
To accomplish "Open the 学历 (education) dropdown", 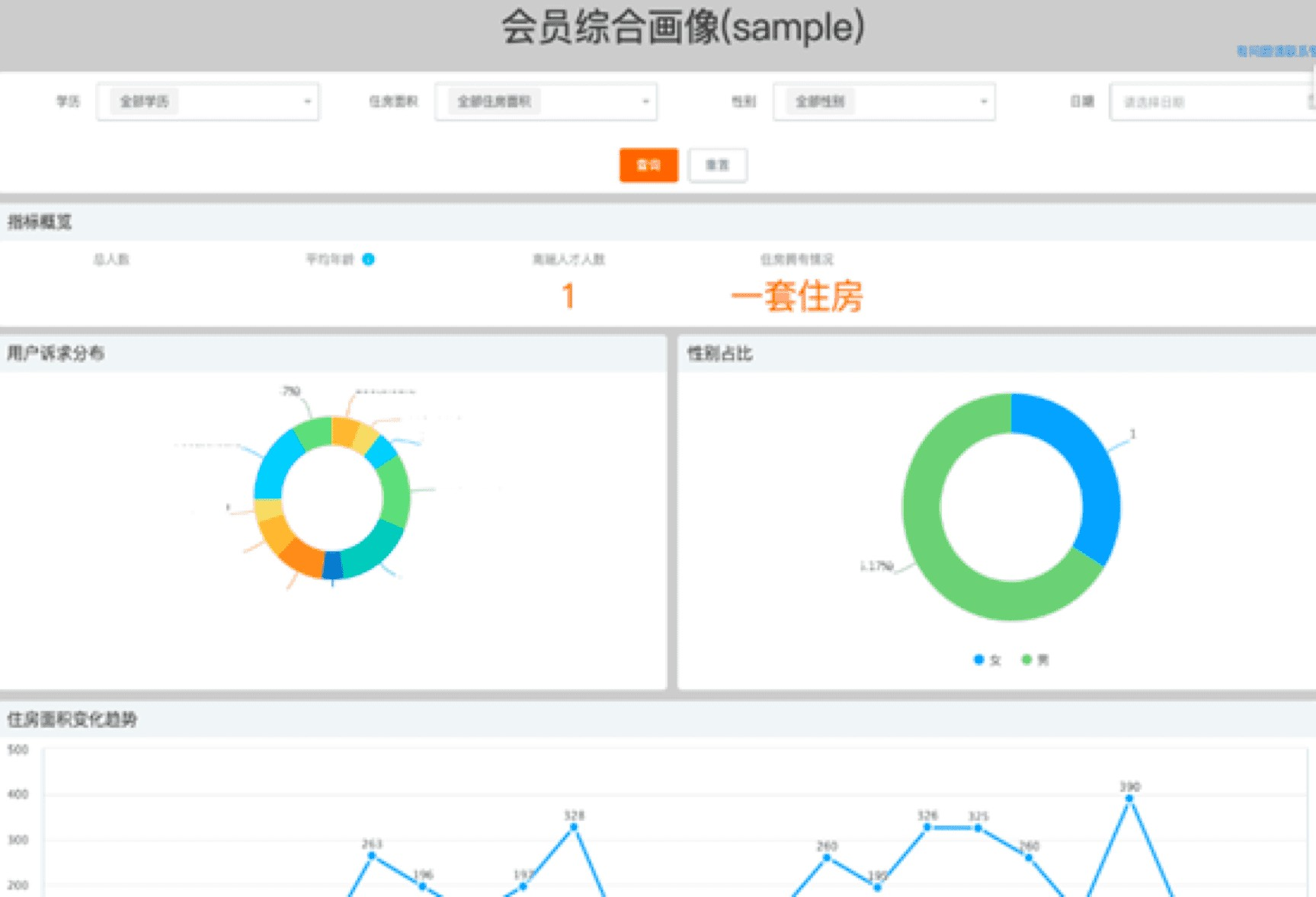I will click(x=208, y=101).
